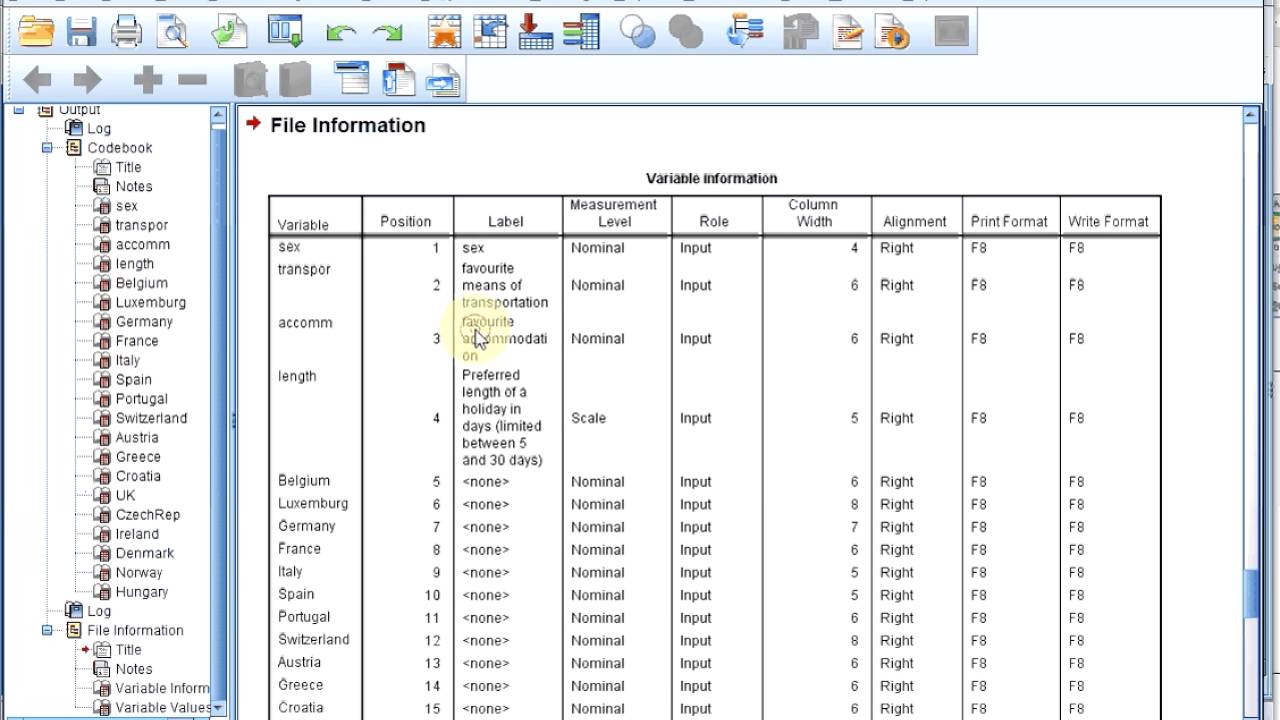1280x720 pixels.
Task: Select Variable Information outline item
Action: [162, 689]
